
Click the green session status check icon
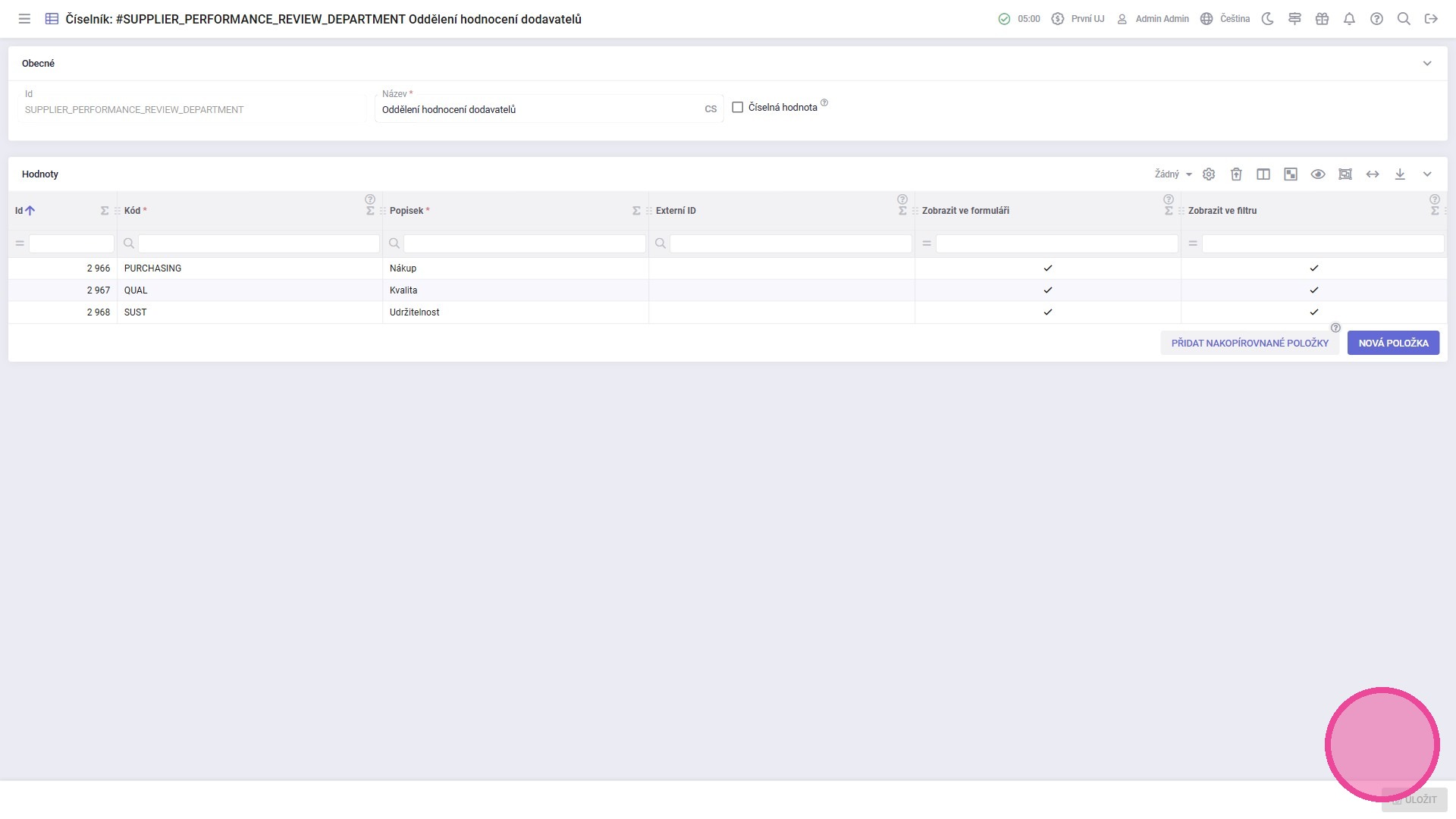coord(1004,19)
